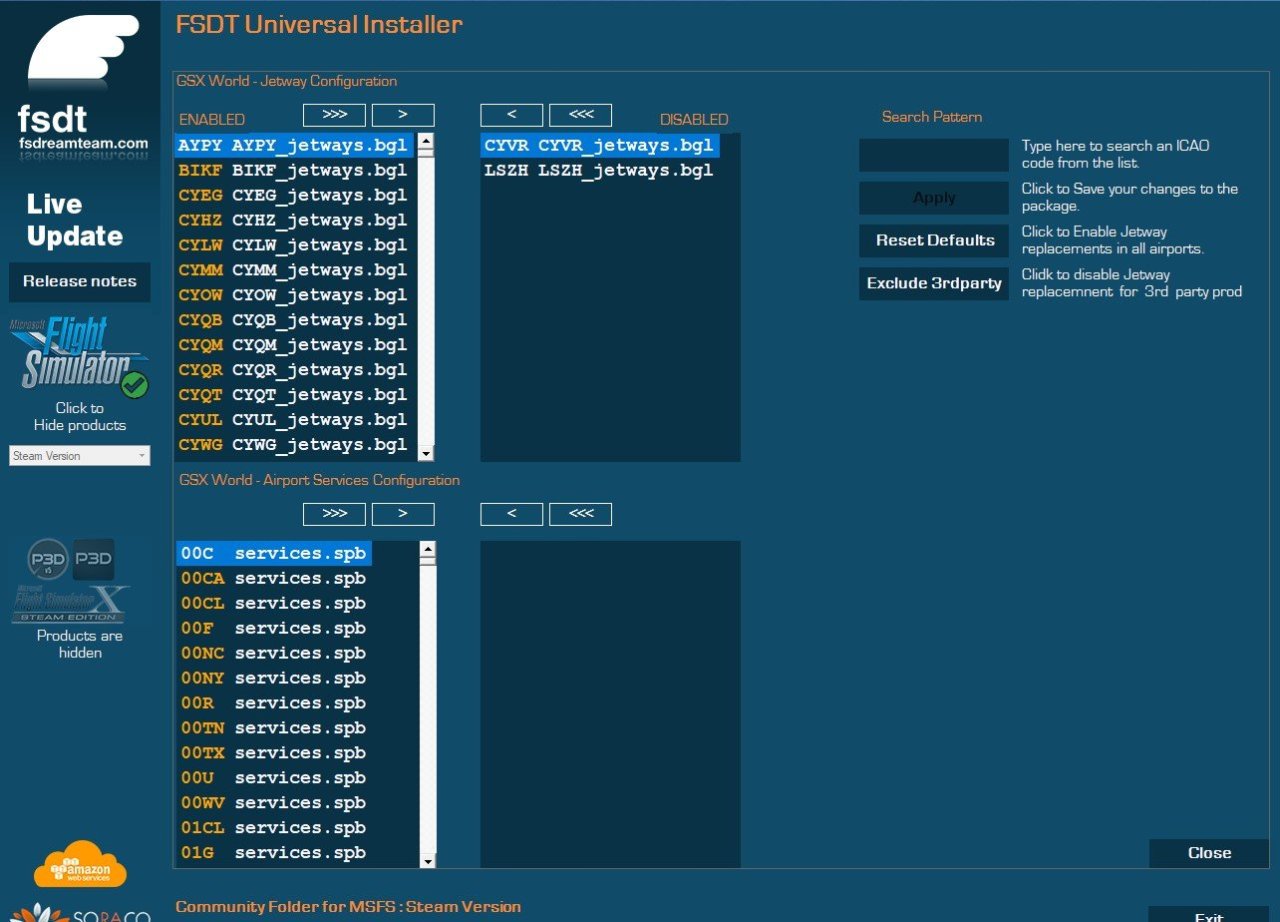Select CYMM_jetways.bgl row

pyautogui.click(x=295, y=271)
